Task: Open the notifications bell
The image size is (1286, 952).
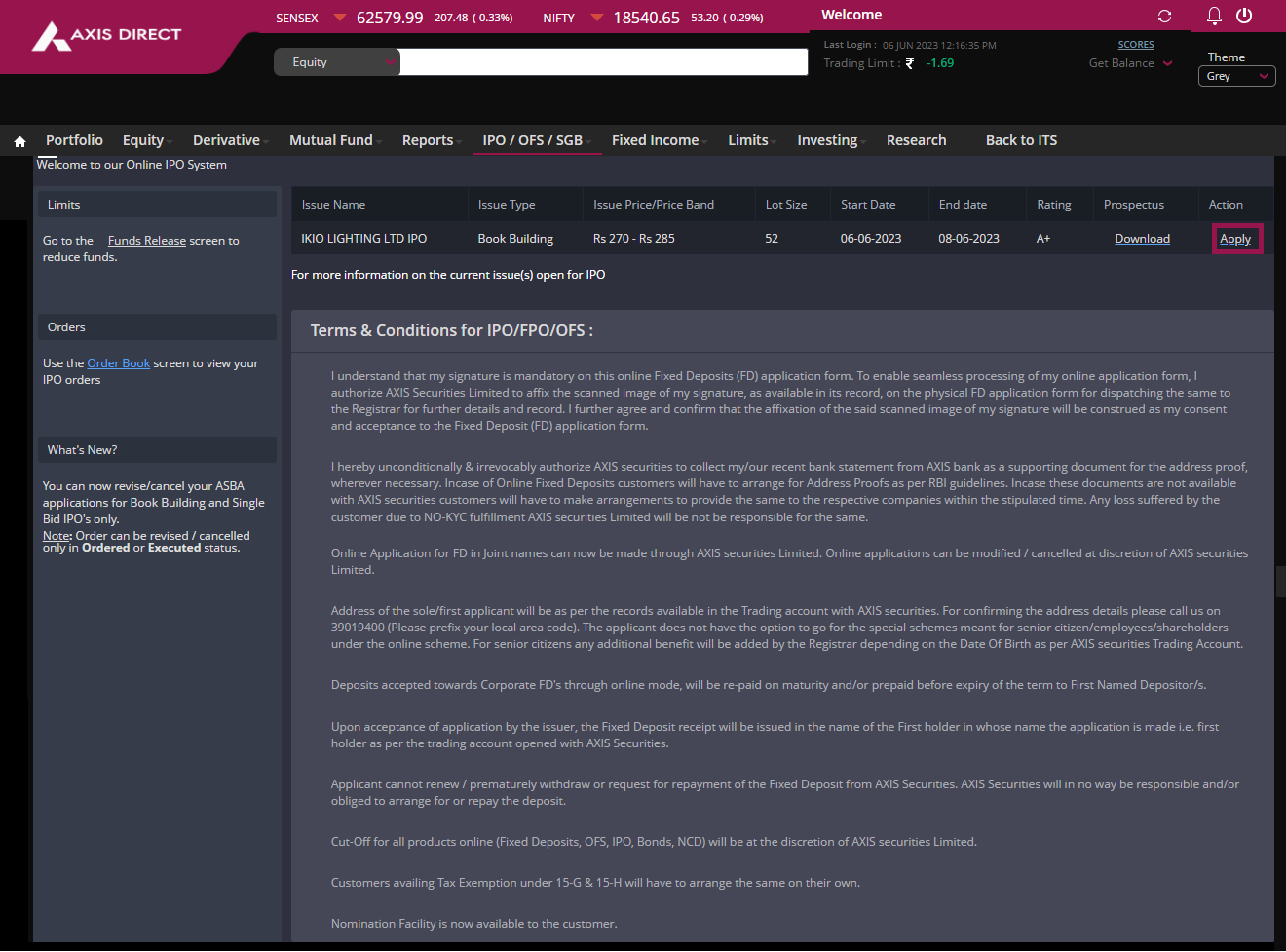Action: [1214, 16]
